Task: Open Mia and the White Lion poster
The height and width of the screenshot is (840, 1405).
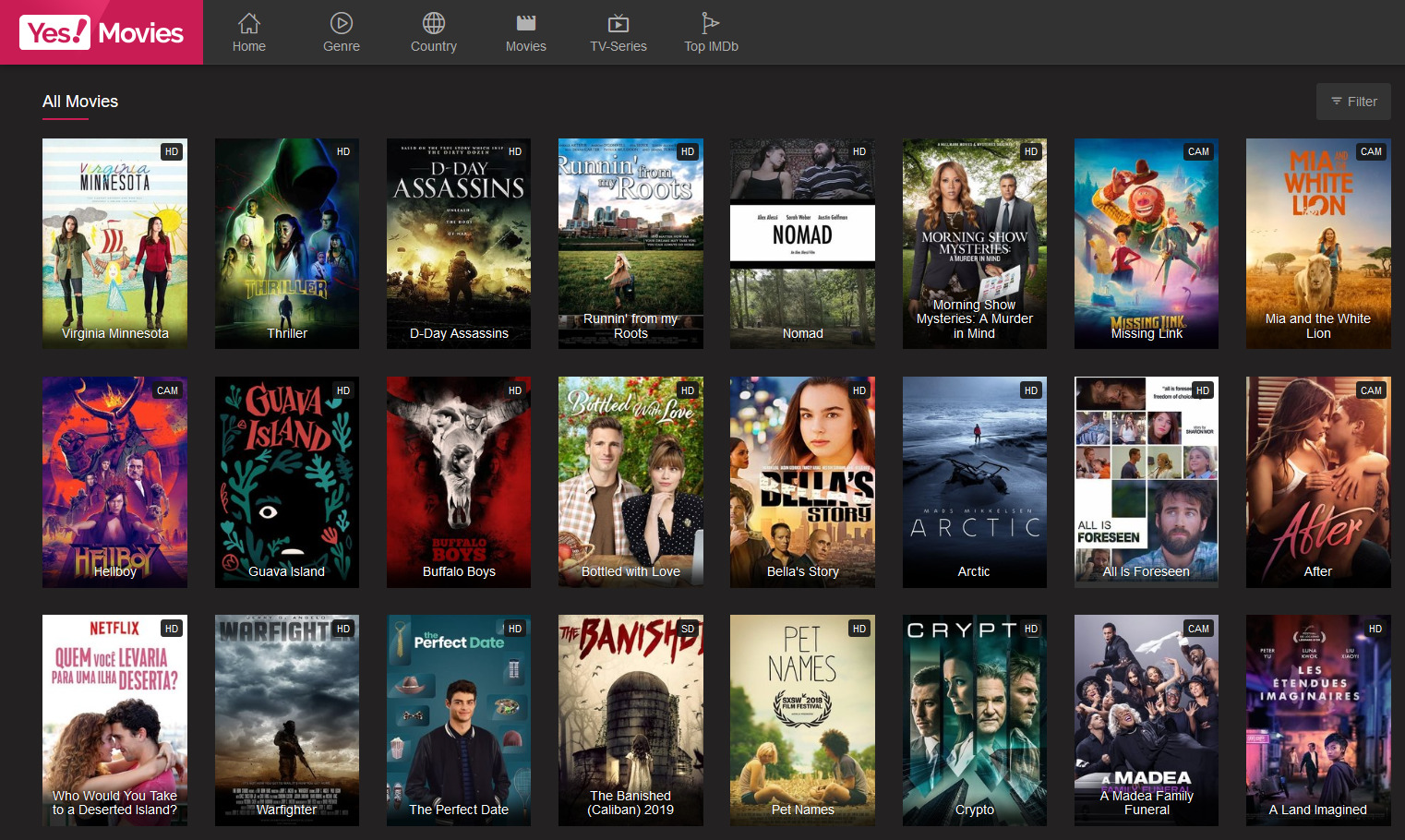Action: pos(1318,244)
